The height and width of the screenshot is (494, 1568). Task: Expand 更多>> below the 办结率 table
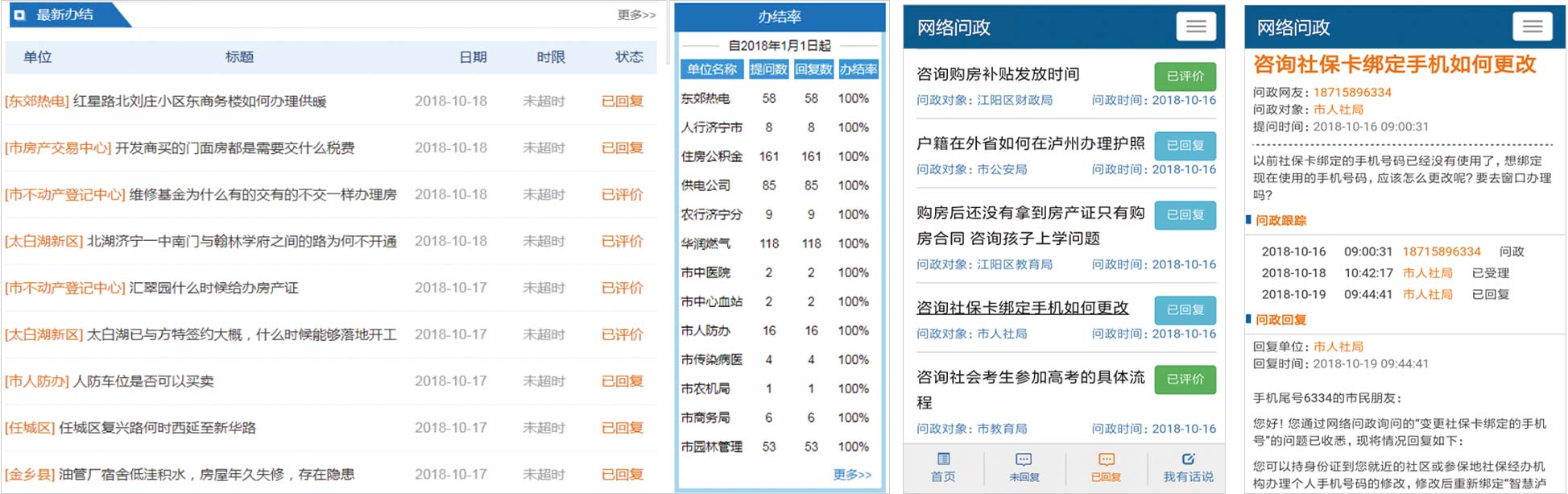[852, 475]
